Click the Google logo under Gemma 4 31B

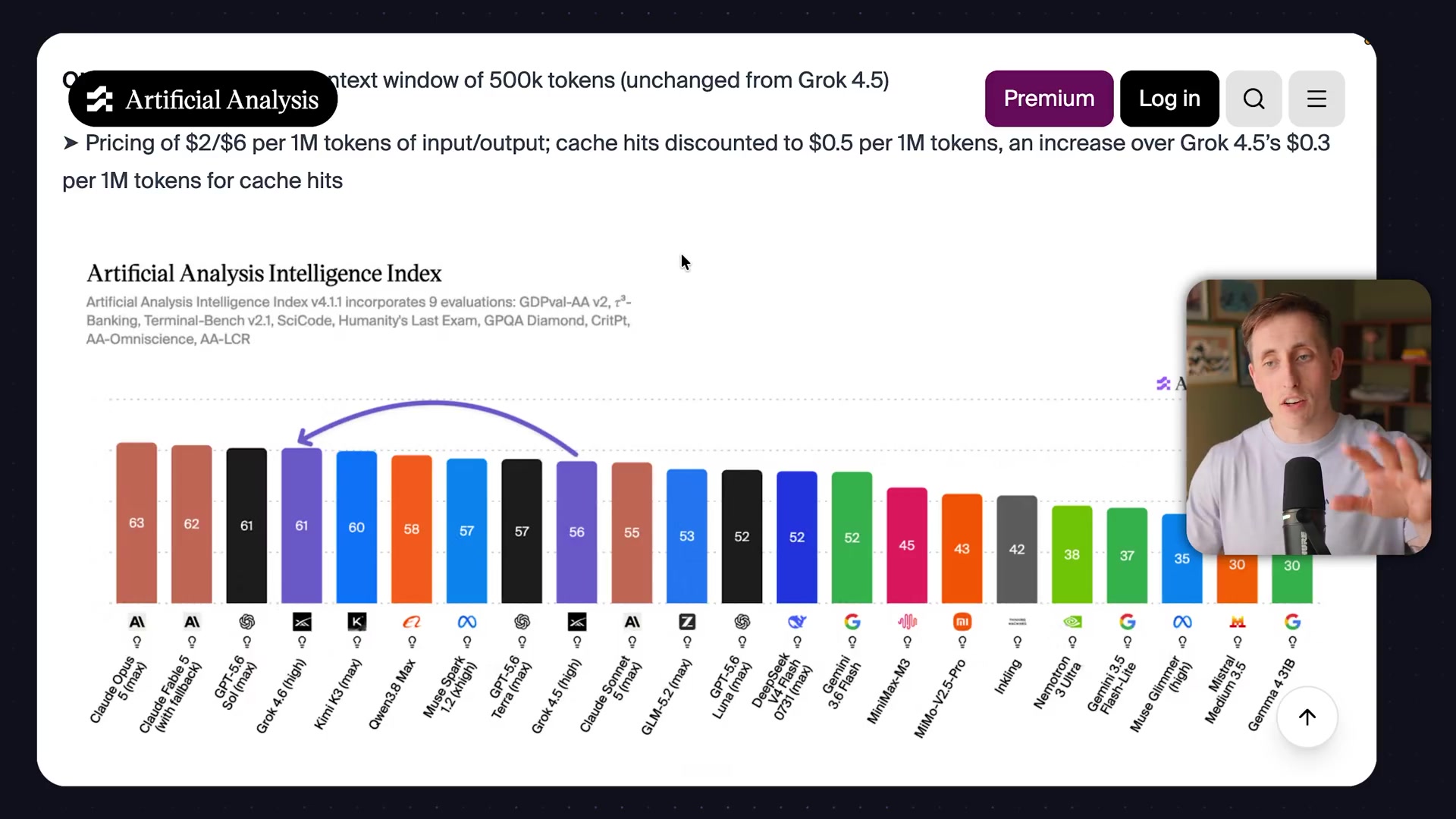point(1292,622)
